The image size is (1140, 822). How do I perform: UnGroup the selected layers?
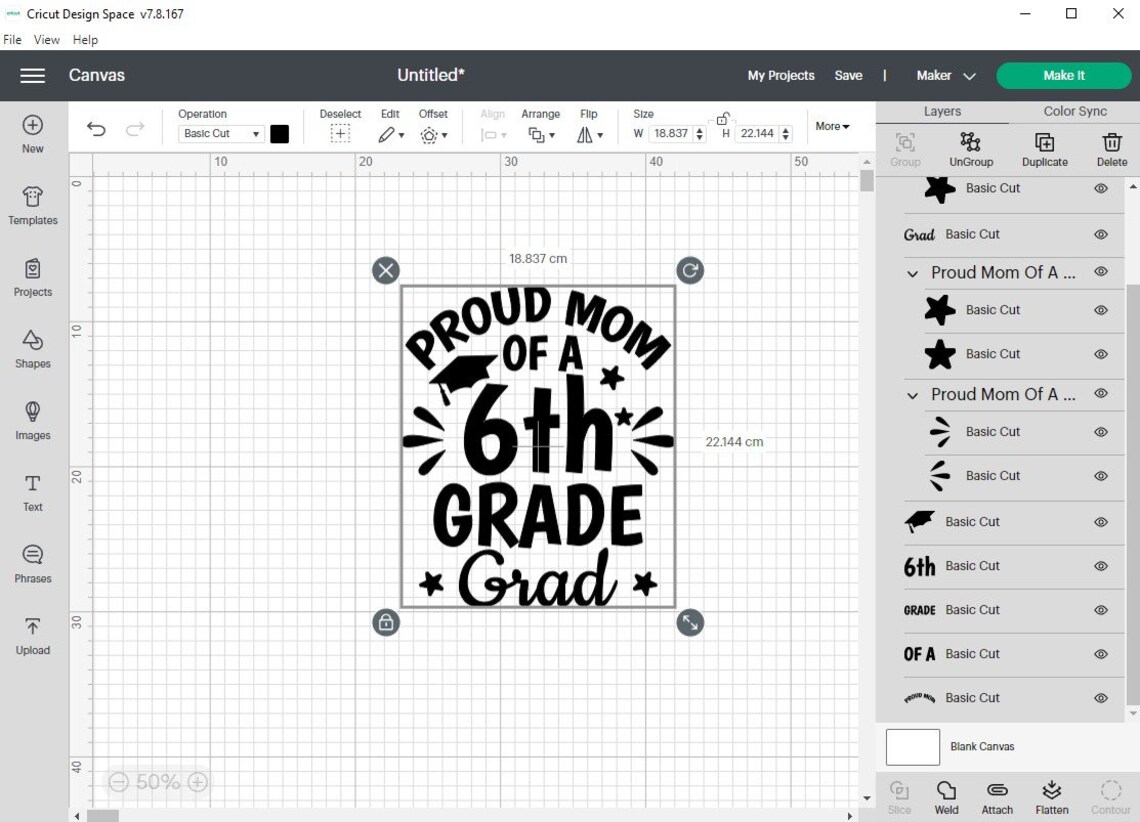pyautogui.click(x=970, y=150)
